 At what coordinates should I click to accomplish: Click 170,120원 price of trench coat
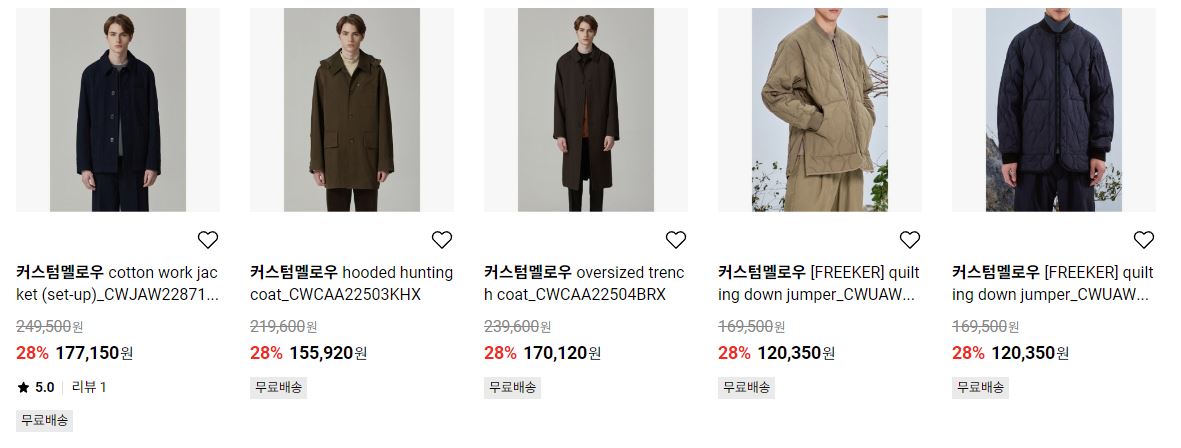coord(563,353)
